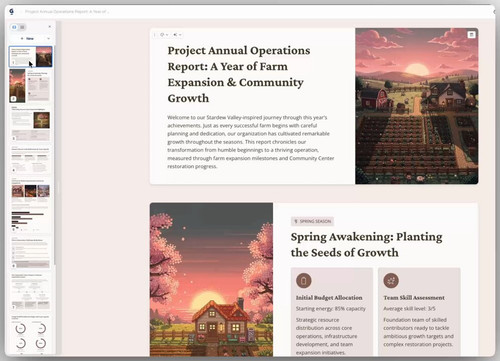Click the welcome paragraph on title card
Screen dimensions: 500x361
pos(251,142)
